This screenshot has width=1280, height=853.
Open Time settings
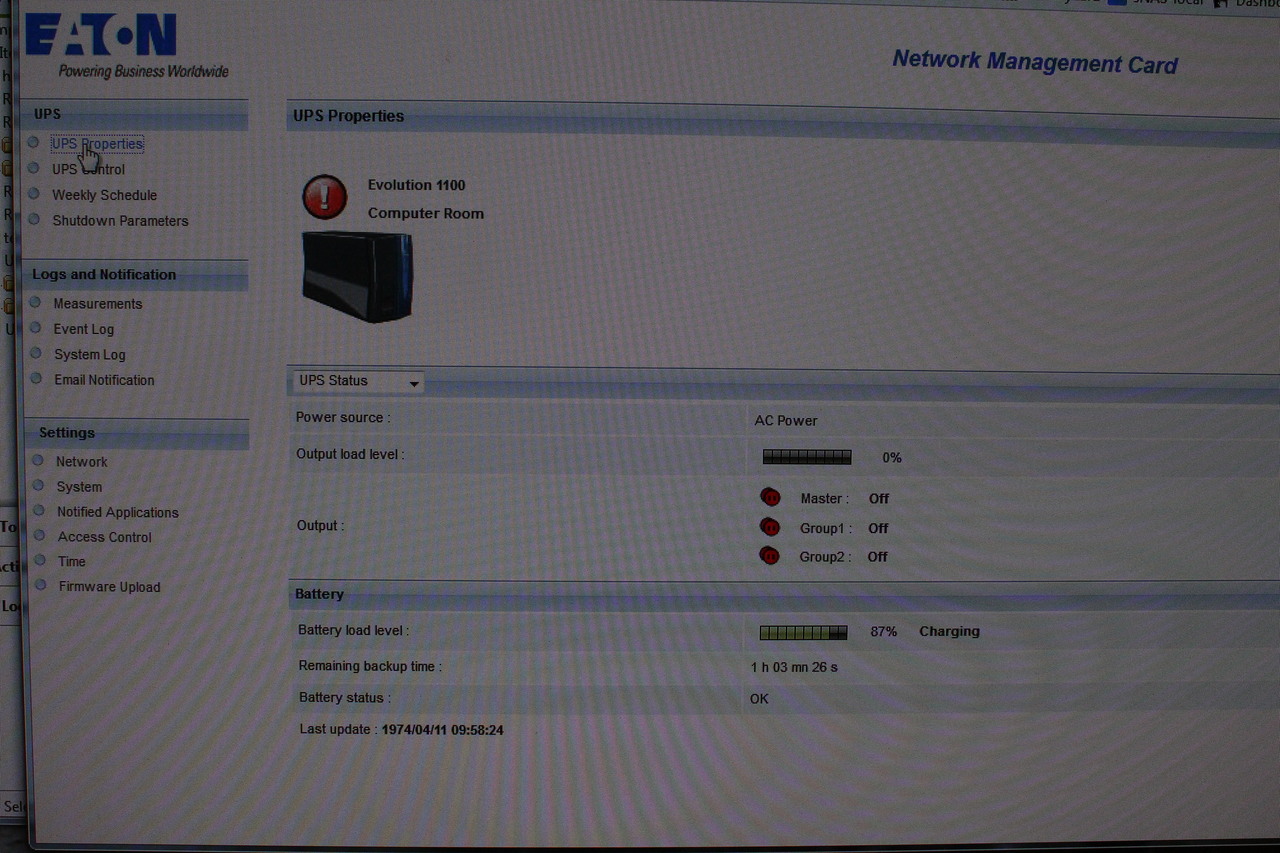tap(71, 561)
